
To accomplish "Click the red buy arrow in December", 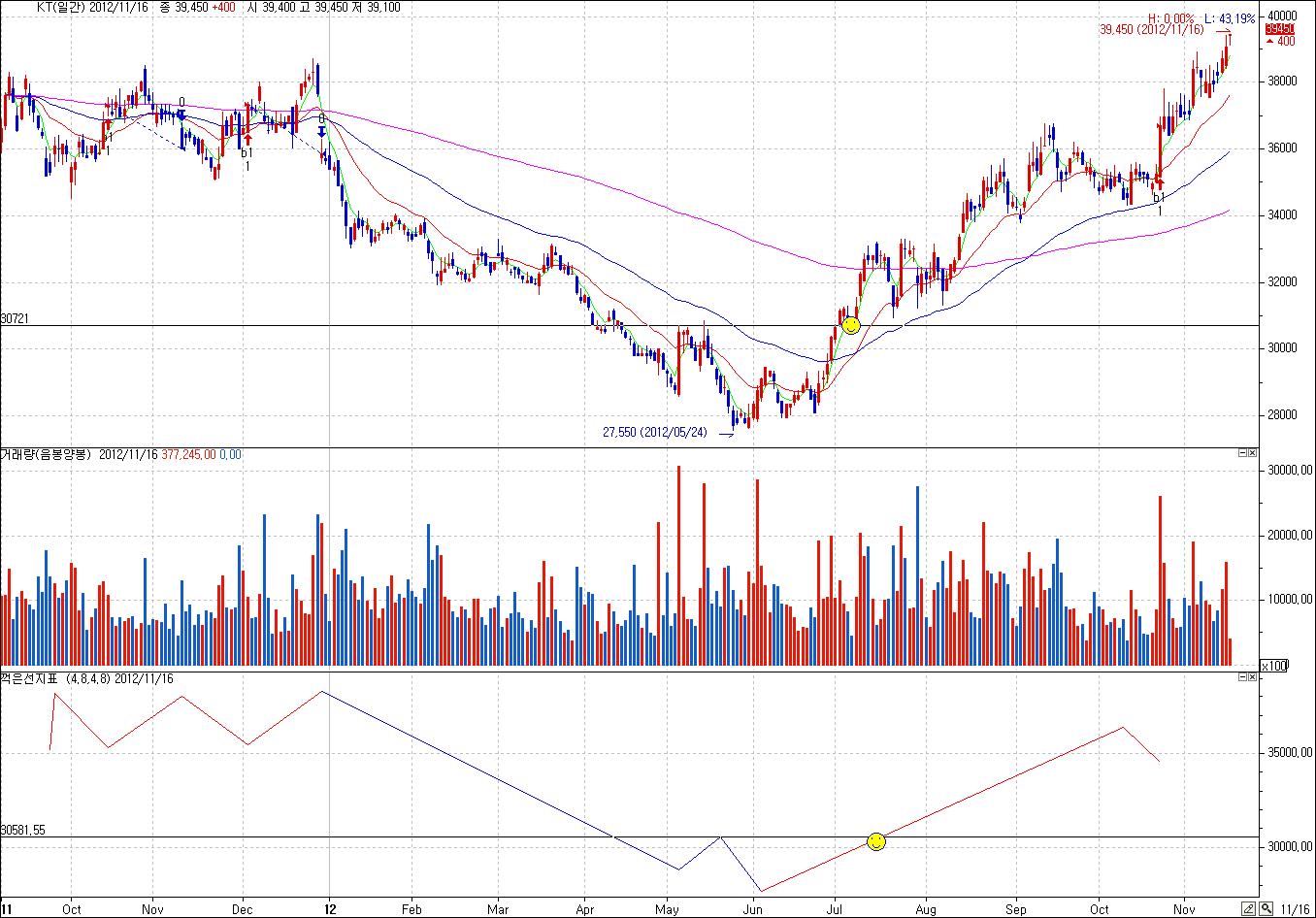I will [247, 139].
